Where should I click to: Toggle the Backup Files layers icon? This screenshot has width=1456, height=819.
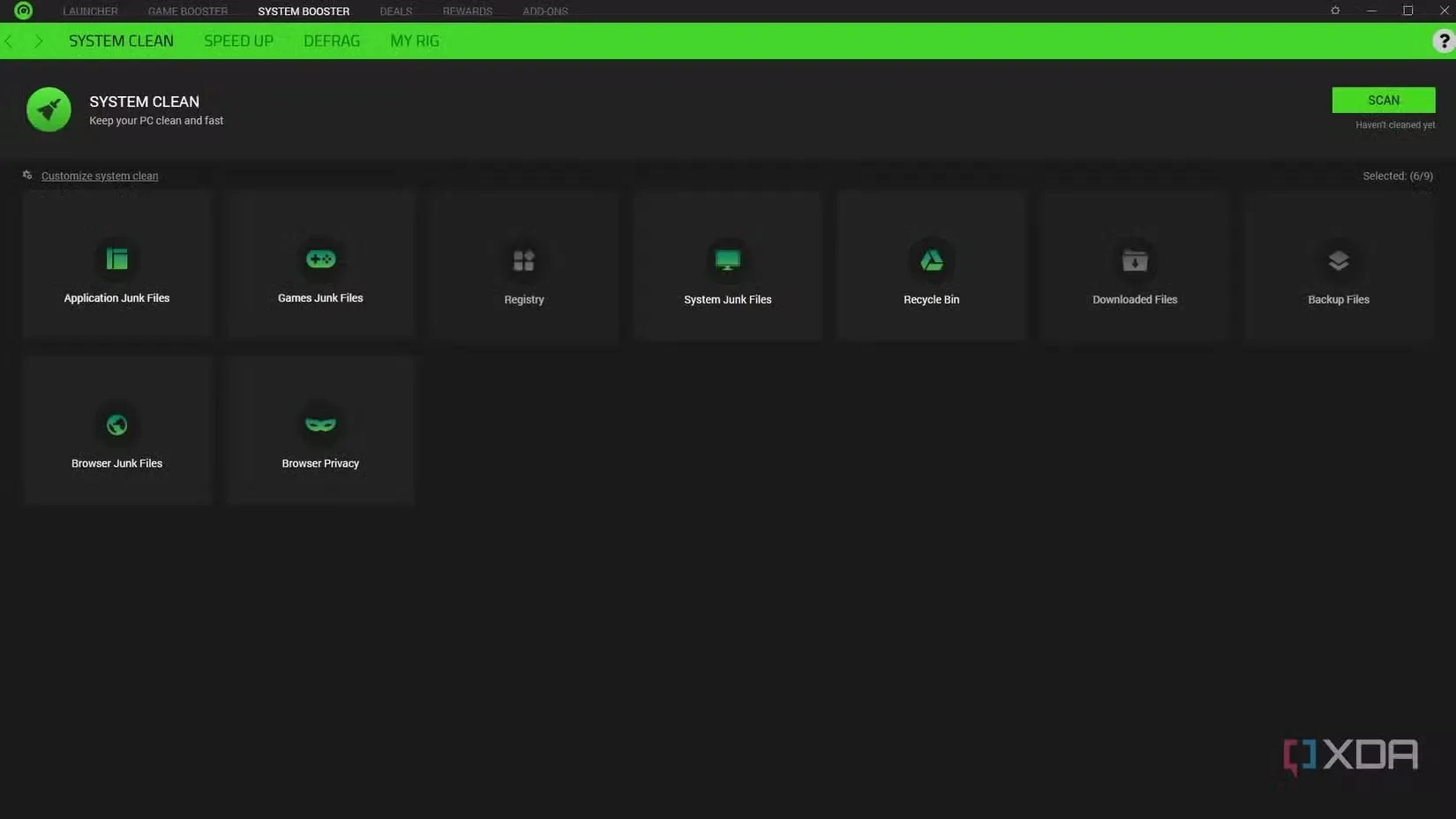coord(1339,260)
